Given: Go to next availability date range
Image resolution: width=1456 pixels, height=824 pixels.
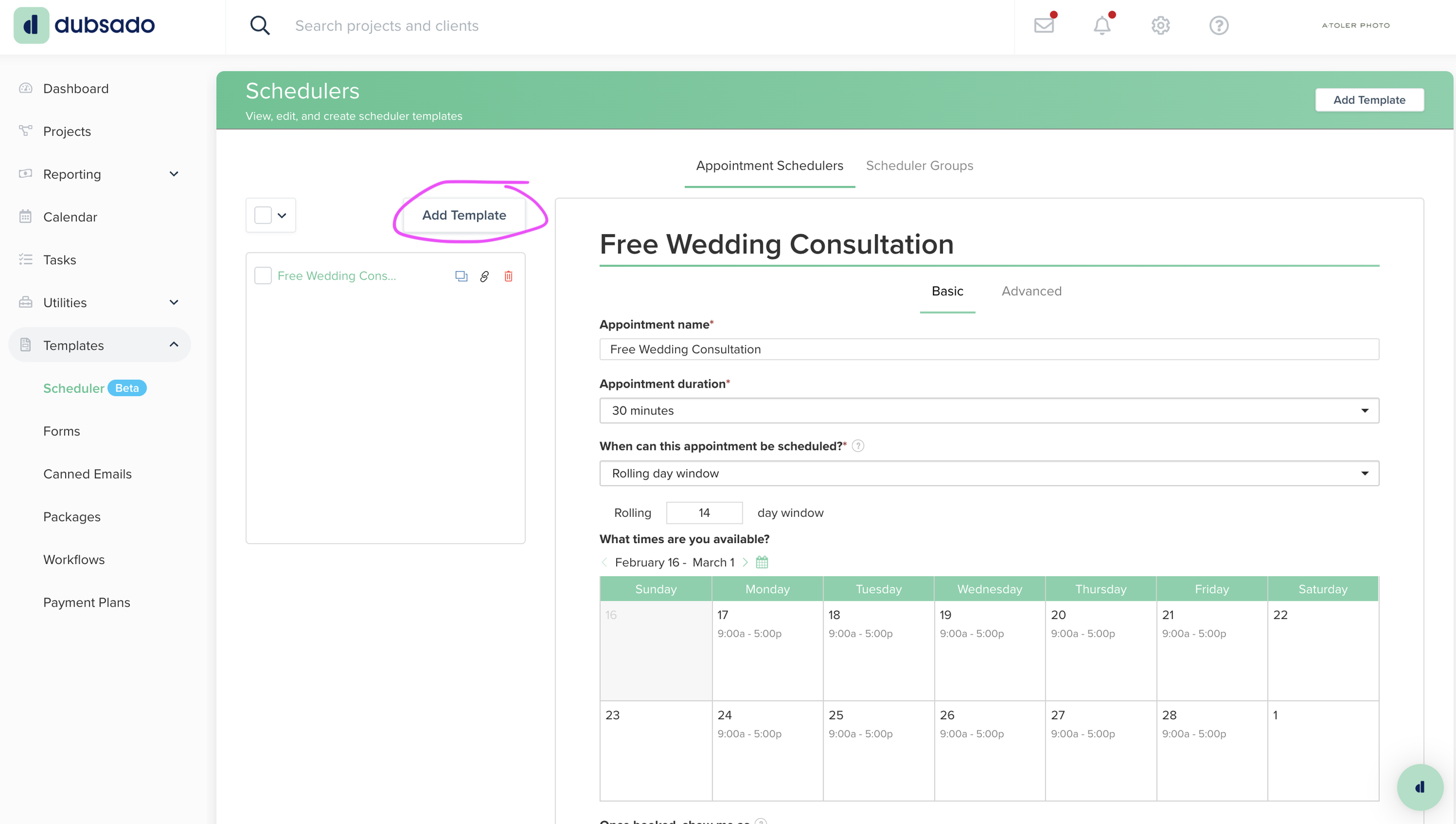Looking at the screenshot, I should [745, 562].
